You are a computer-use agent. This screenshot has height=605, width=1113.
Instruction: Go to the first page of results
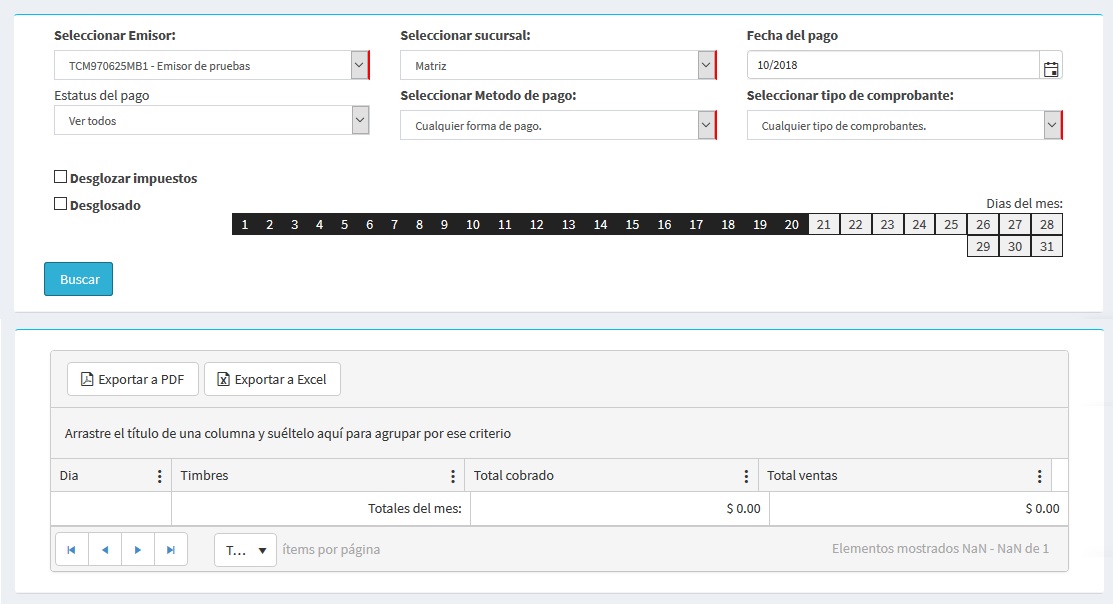pyautogui.click(x=72, y=549)
